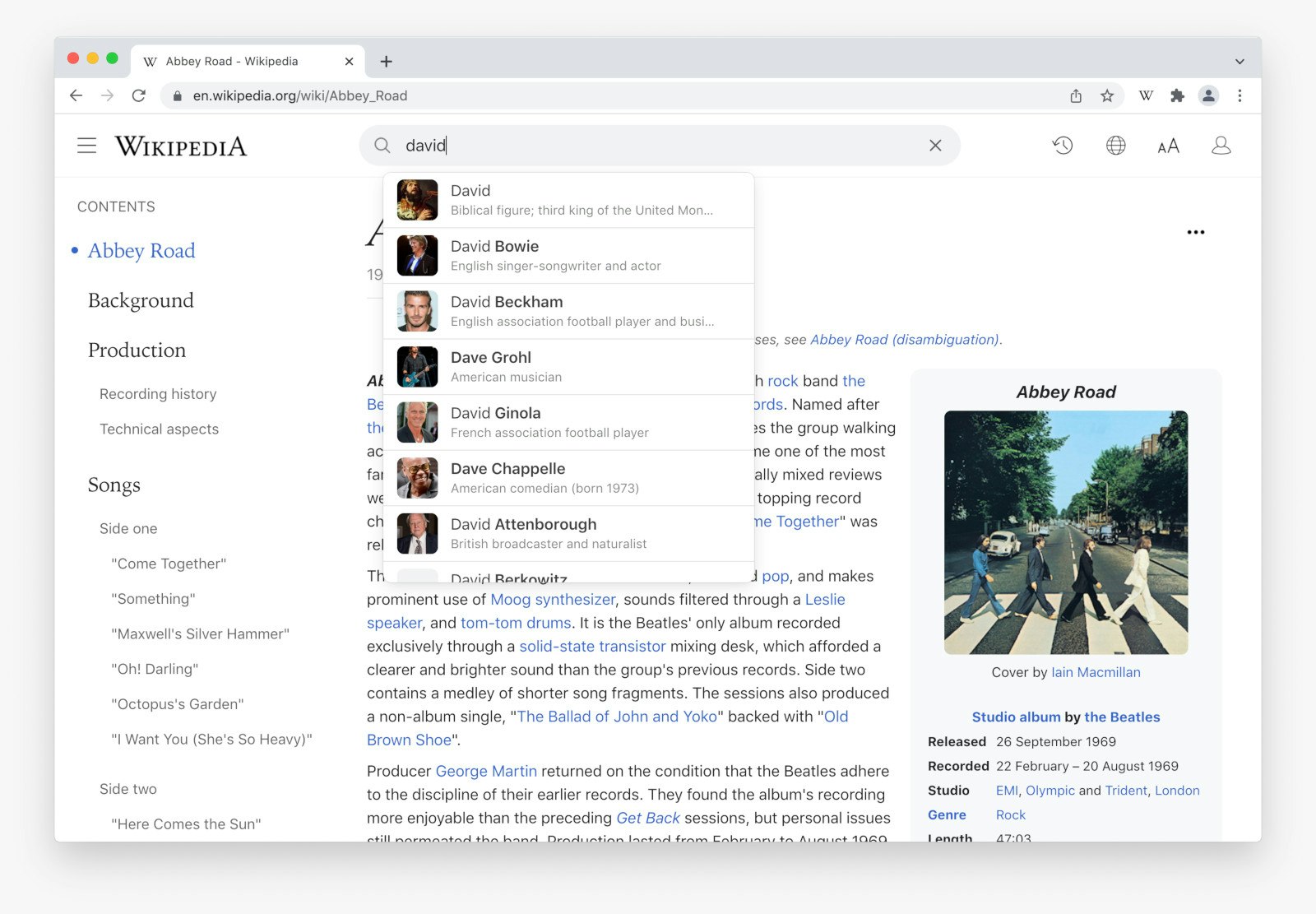Open the browser extensions puzzle icon
The width and height of the screenshot is (1316, 914).
1177,95
